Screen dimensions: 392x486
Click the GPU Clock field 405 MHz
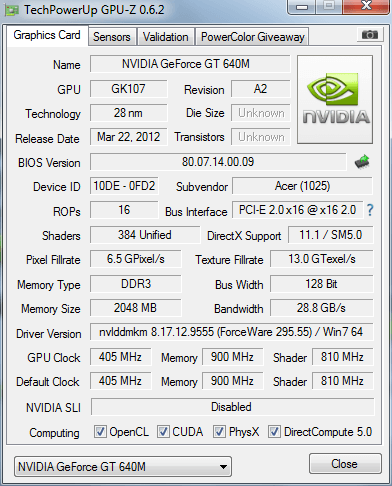120,357
